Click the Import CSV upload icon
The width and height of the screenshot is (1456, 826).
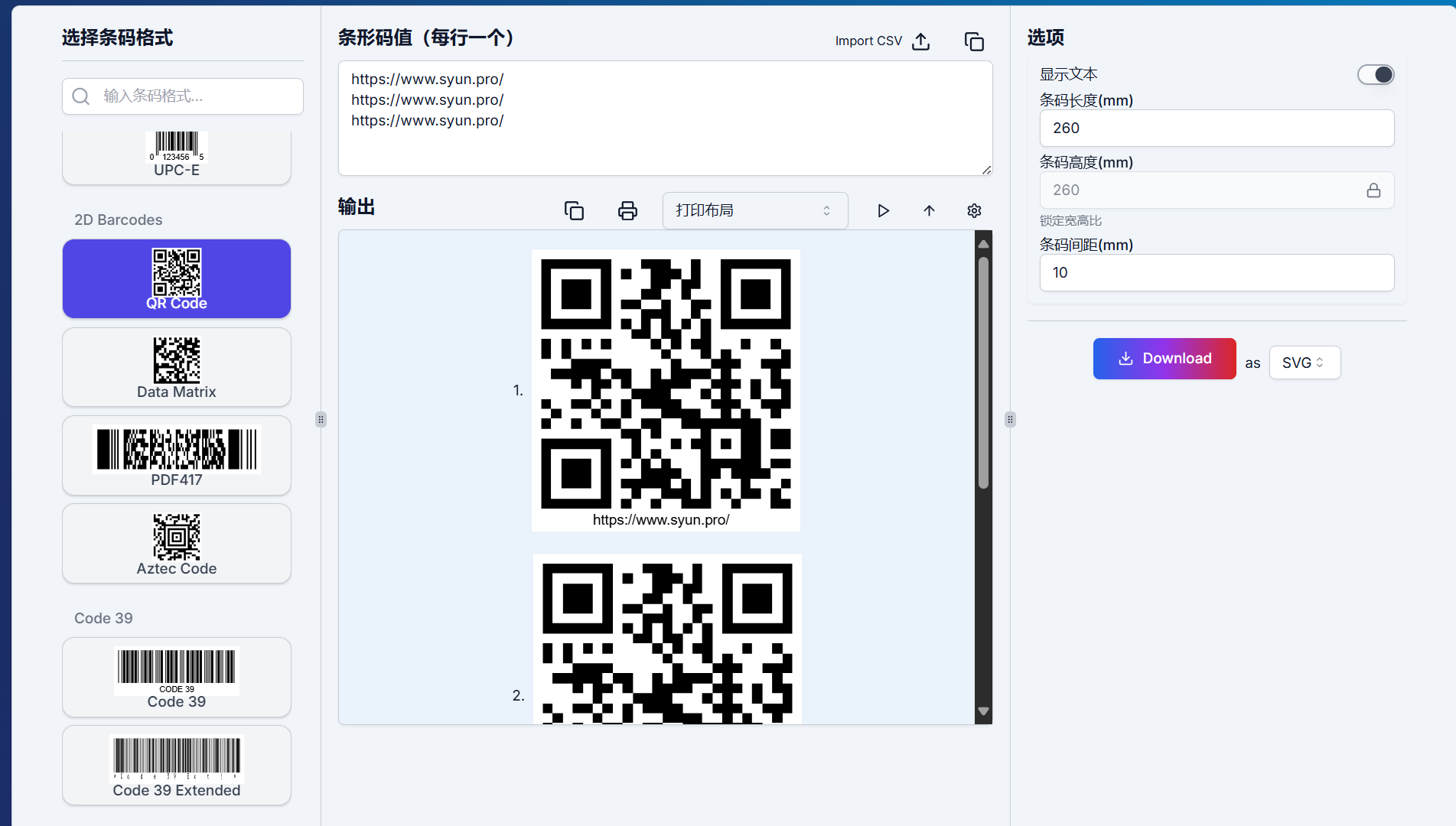tap(921, 41)
